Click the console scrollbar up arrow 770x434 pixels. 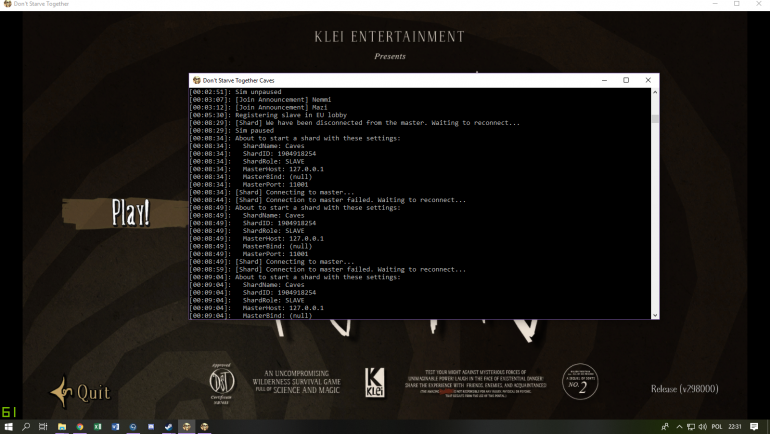coord(655,92)
